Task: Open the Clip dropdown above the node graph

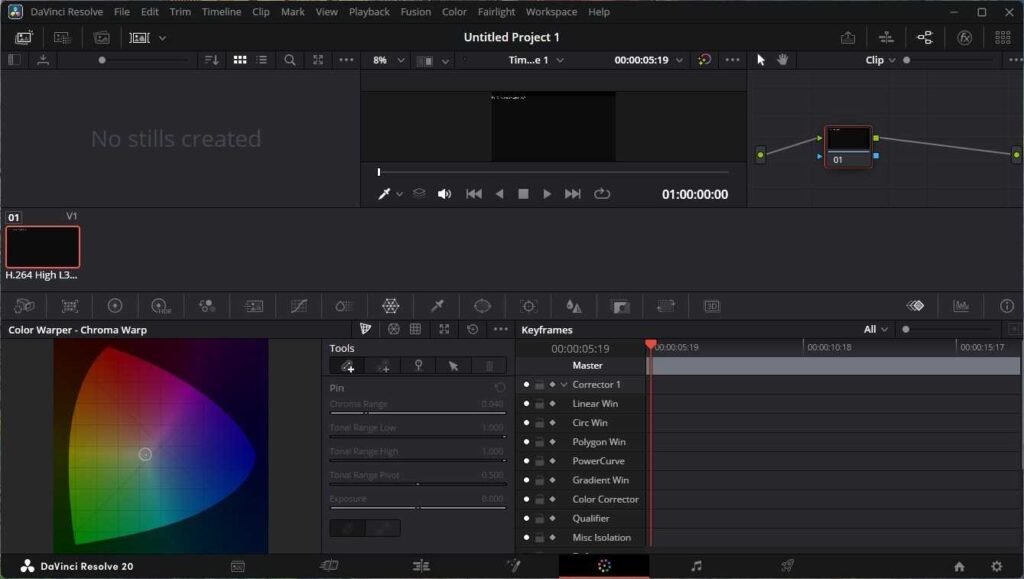Action: click(x=880, y=60)
